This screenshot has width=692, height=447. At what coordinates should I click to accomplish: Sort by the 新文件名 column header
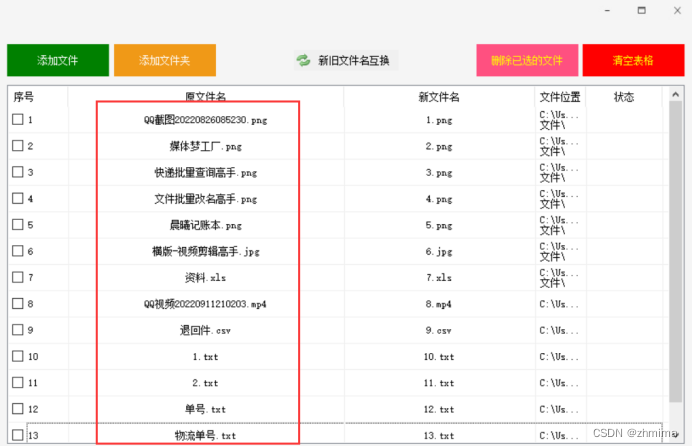click(x=438, y=97)
